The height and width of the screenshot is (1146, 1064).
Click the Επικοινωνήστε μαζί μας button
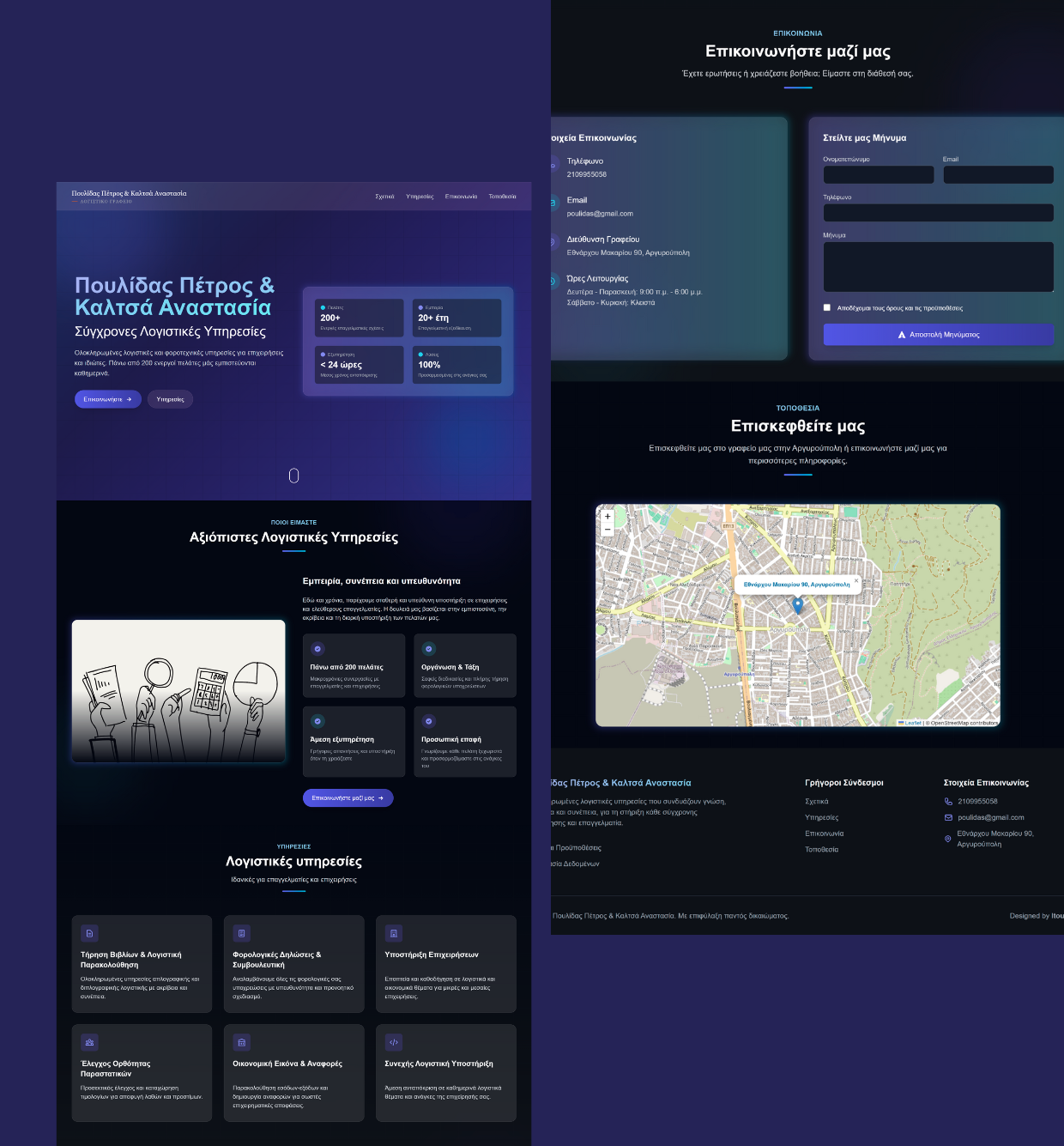(x=348, y=798)
